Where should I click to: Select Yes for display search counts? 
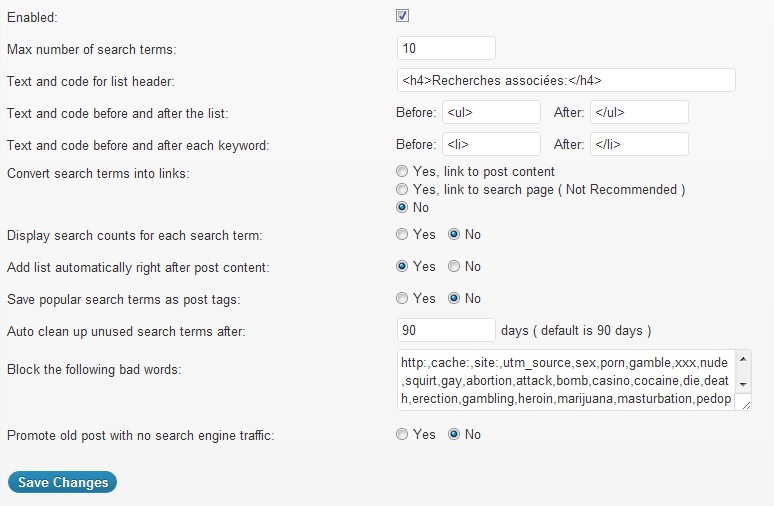[402, 234]
